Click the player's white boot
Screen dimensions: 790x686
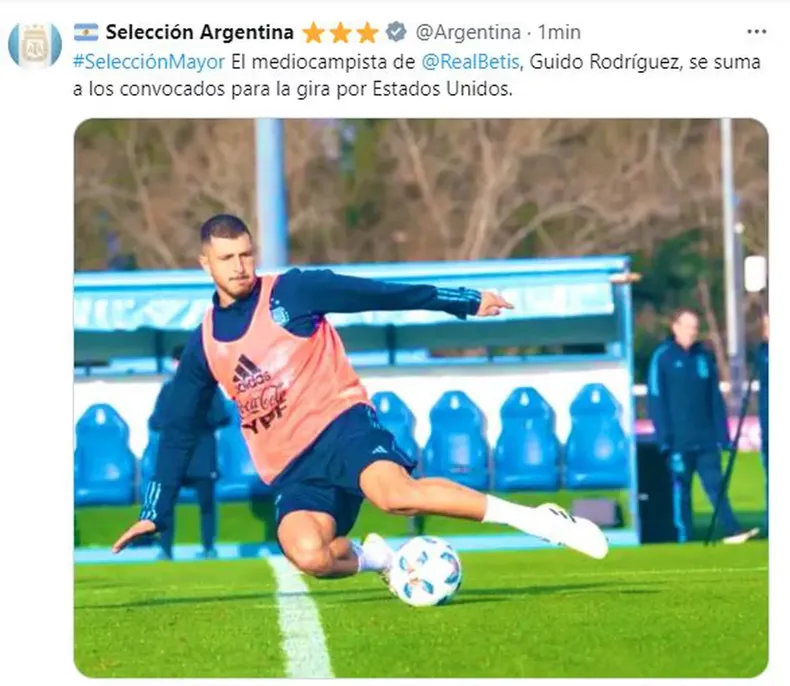tap(574, 531)
